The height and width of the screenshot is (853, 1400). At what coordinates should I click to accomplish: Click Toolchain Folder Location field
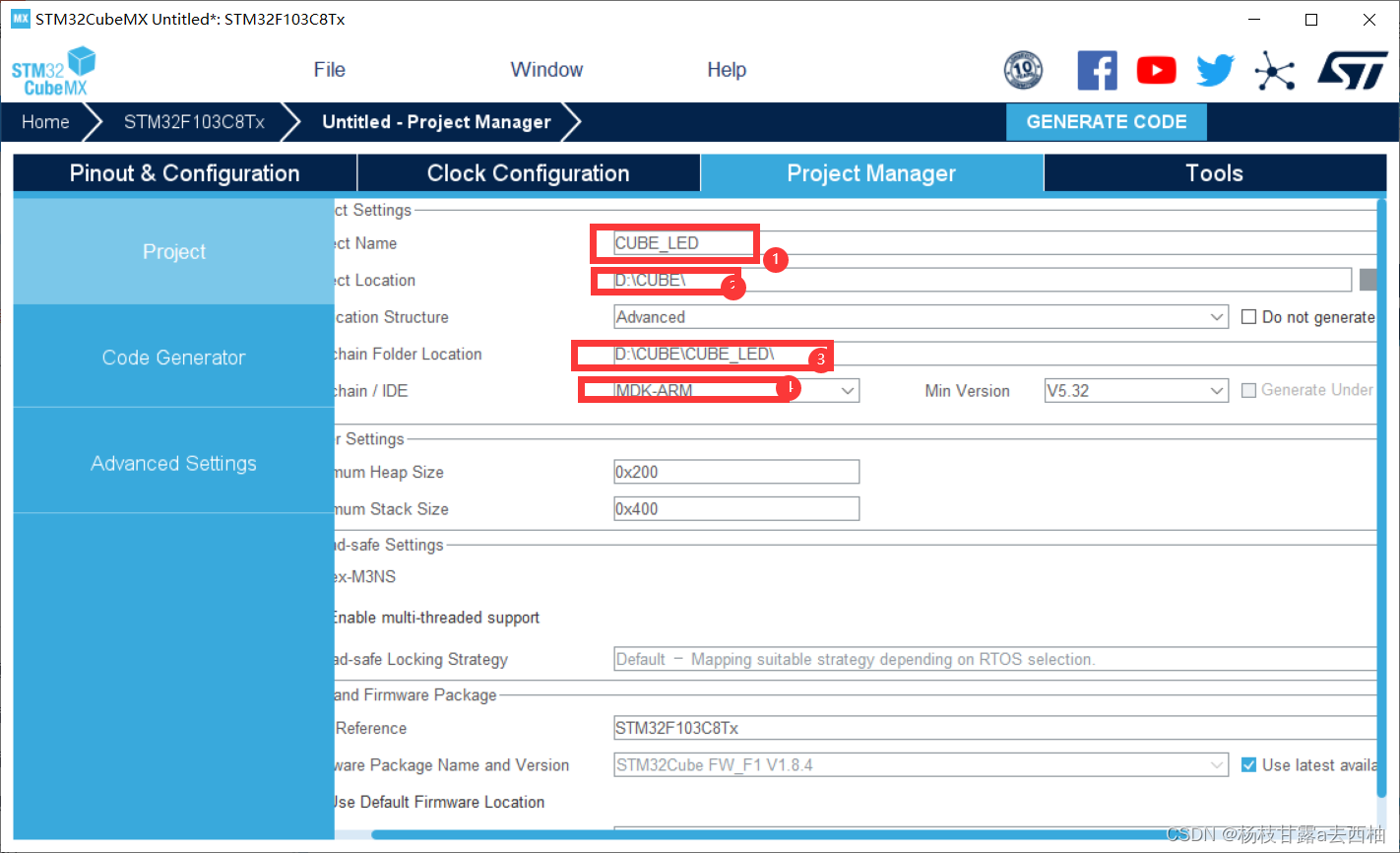point(994,355)
